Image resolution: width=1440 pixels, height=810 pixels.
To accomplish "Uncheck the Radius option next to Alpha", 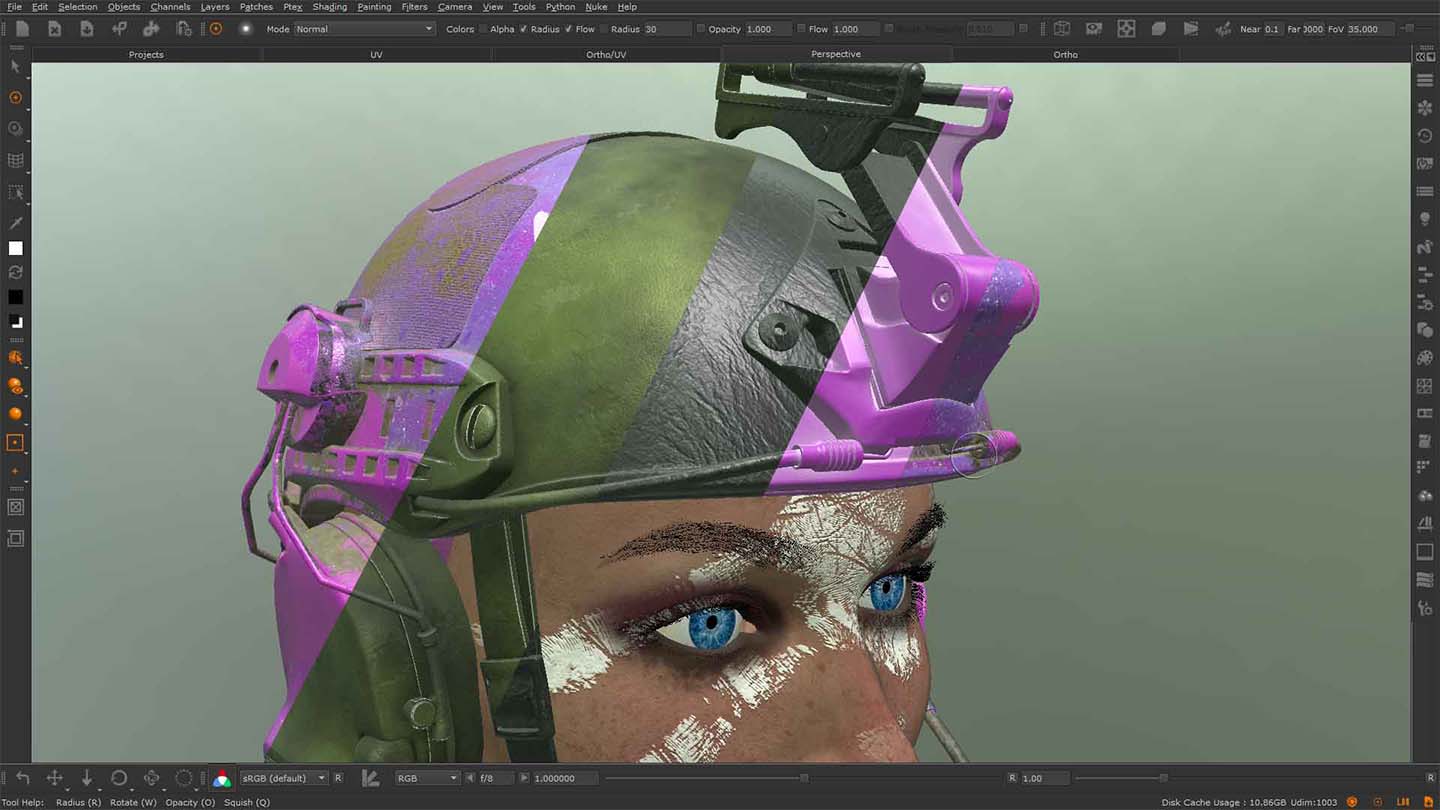I will 524,29.
